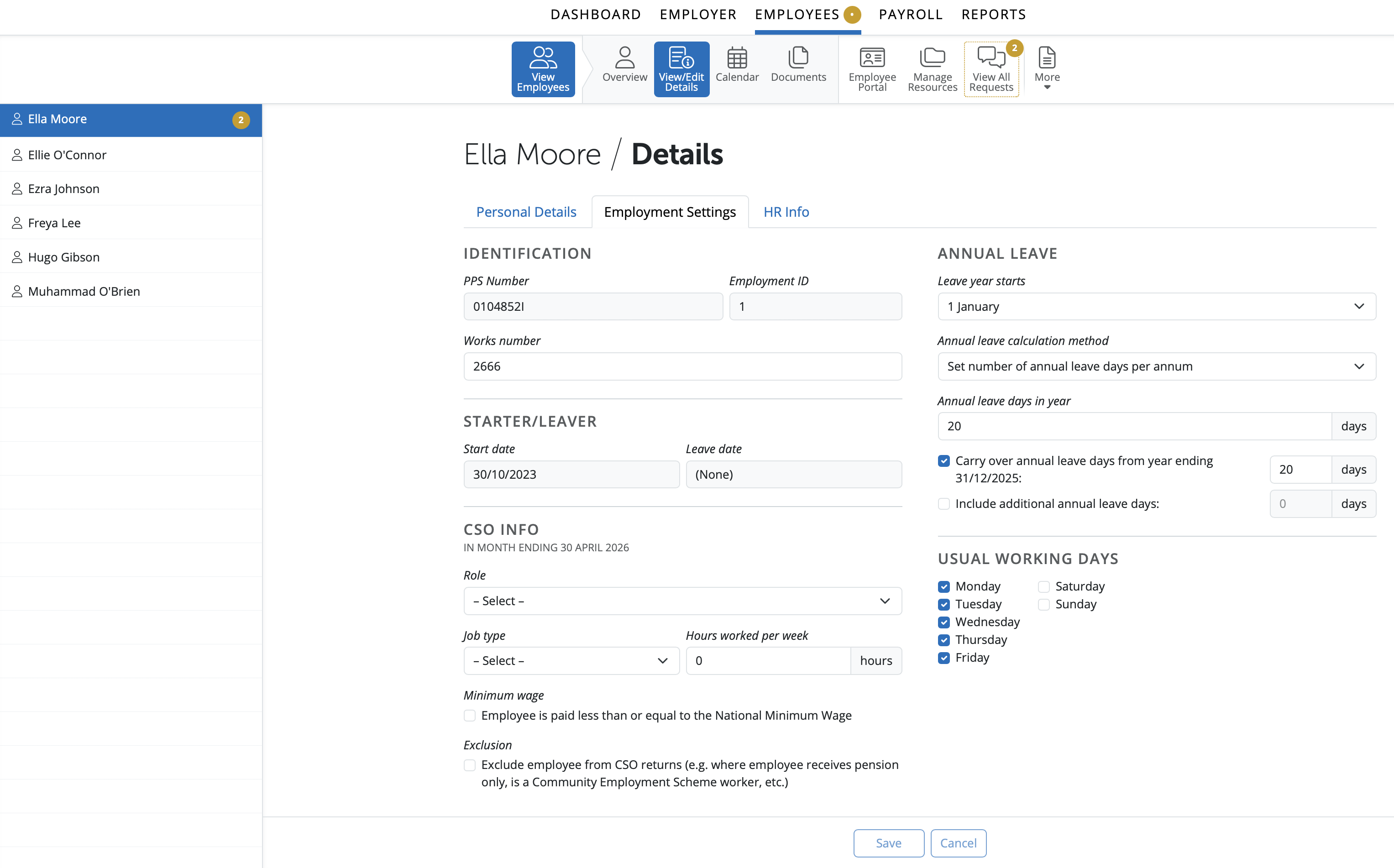Open the View Employees icon
Image resolution: width=1394 pixels, height=868 pixels.
[x=543, y=69]
